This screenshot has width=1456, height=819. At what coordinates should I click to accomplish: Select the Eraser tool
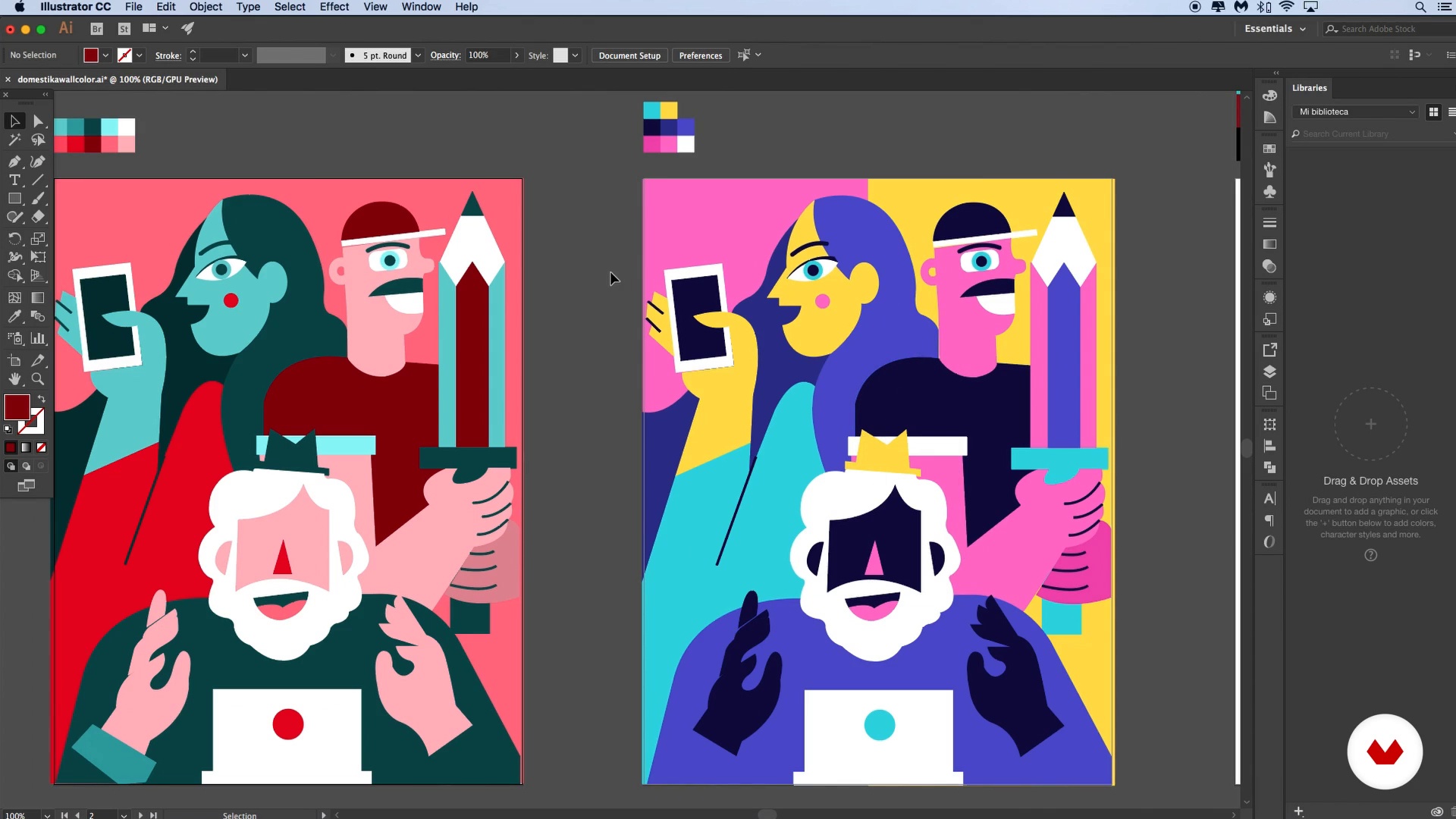click(x=38, y=217)
